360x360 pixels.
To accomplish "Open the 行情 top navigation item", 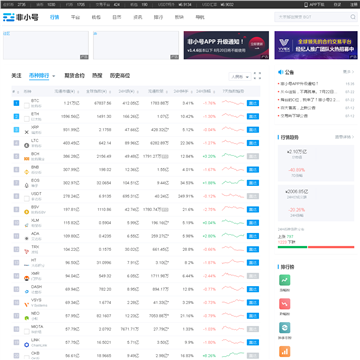I will (55, 17).
